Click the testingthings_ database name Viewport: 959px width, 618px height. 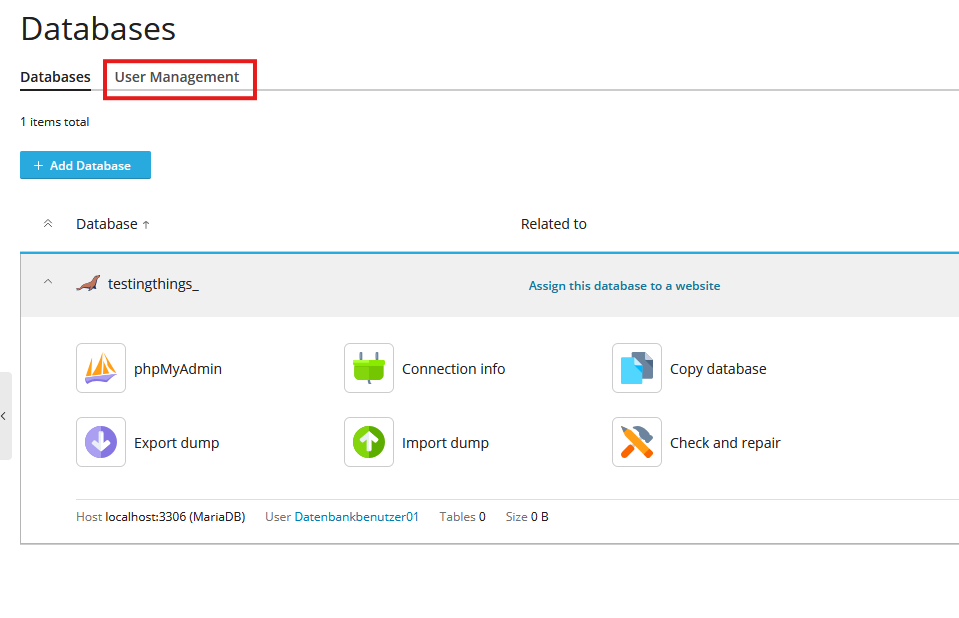(x=153, y=284)
